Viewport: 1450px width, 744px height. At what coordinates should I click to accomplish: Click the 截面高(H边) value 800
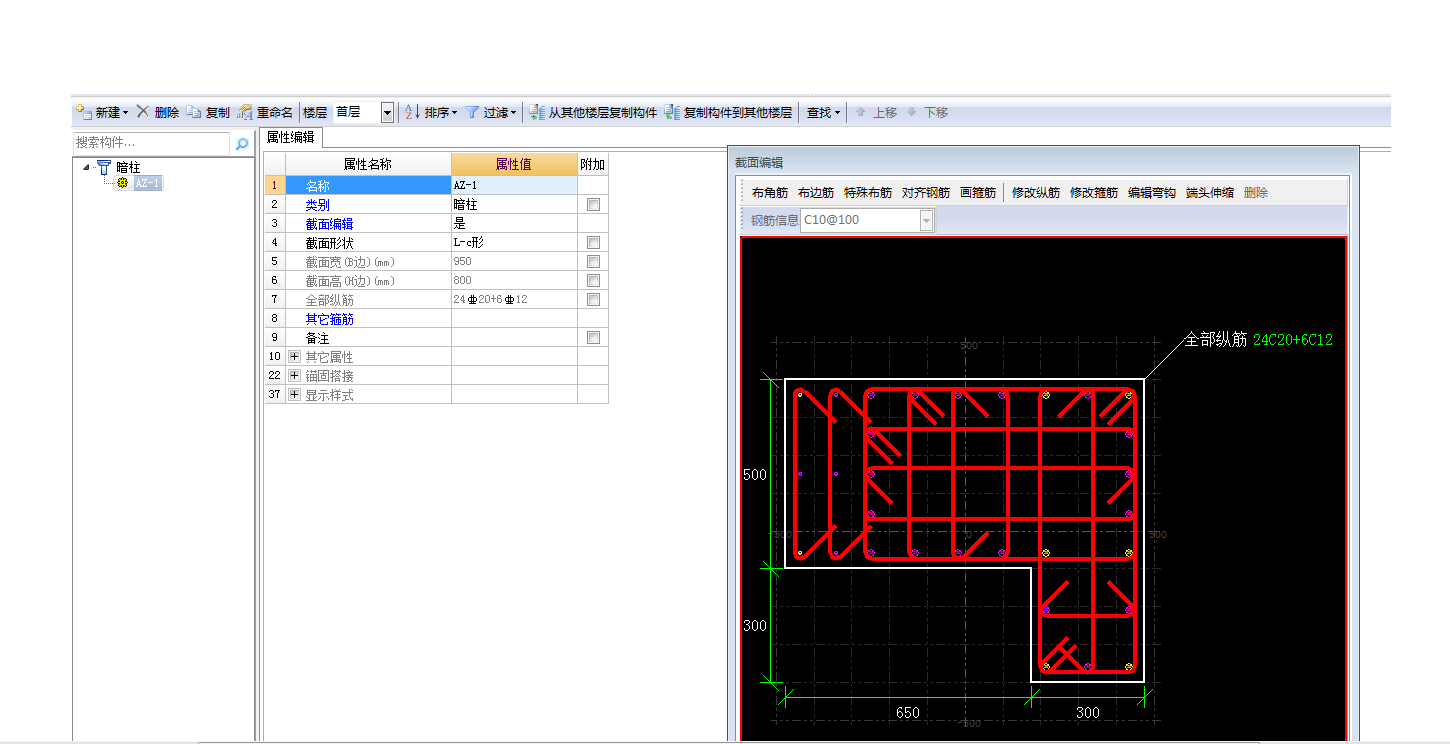[514, 280]
